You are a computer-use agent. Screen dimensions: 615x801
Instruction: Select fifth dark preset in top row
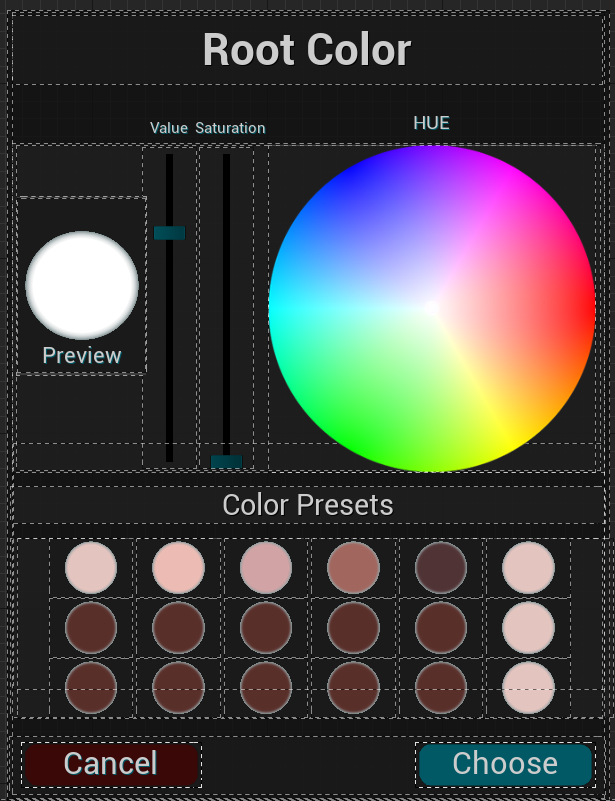pos(441,568)
